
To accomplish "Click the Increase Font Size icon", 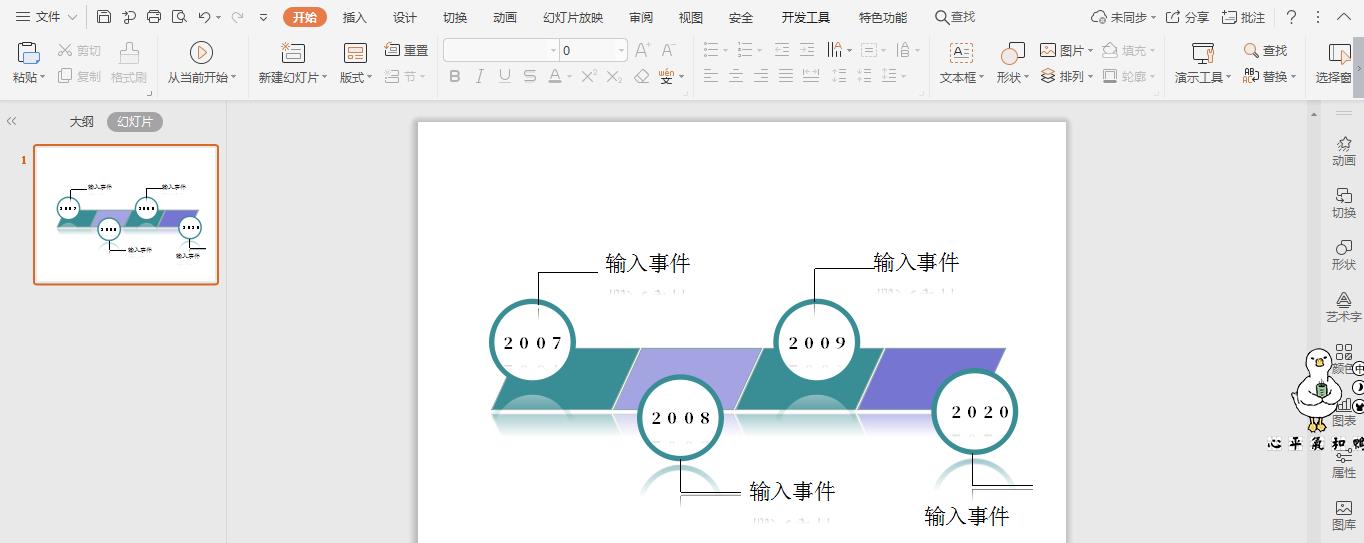I will click(643, 50).
